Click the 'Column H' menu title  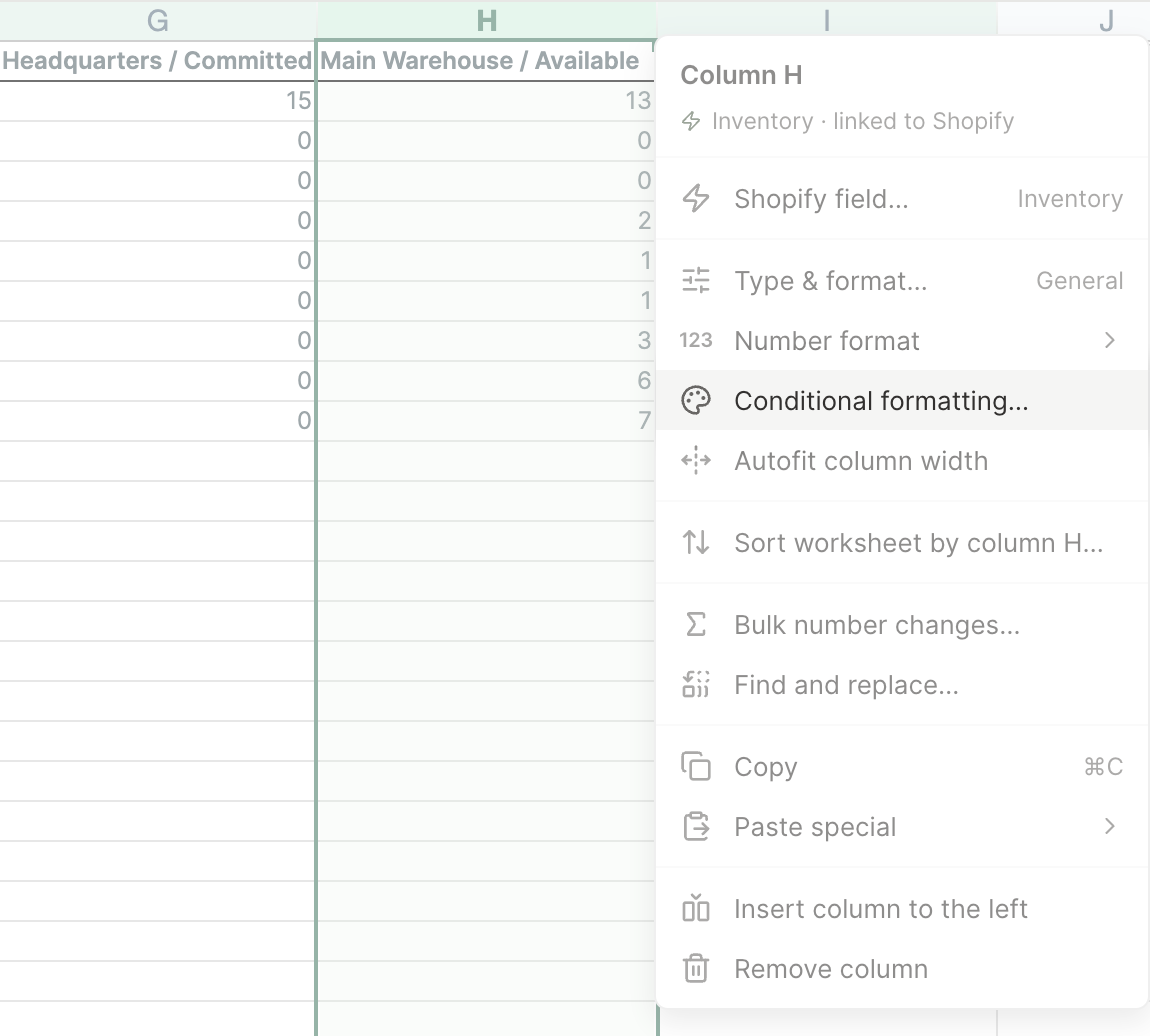tap(741, 75)
